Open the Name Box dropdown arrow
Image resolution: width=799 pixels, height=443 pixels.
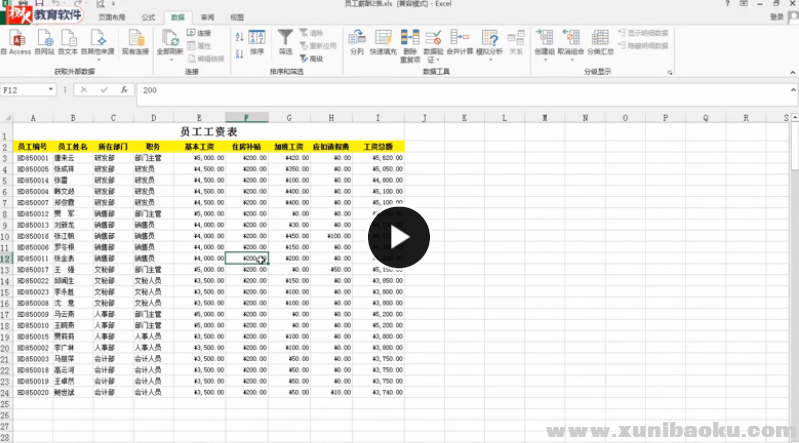click(x=62, y=90)
